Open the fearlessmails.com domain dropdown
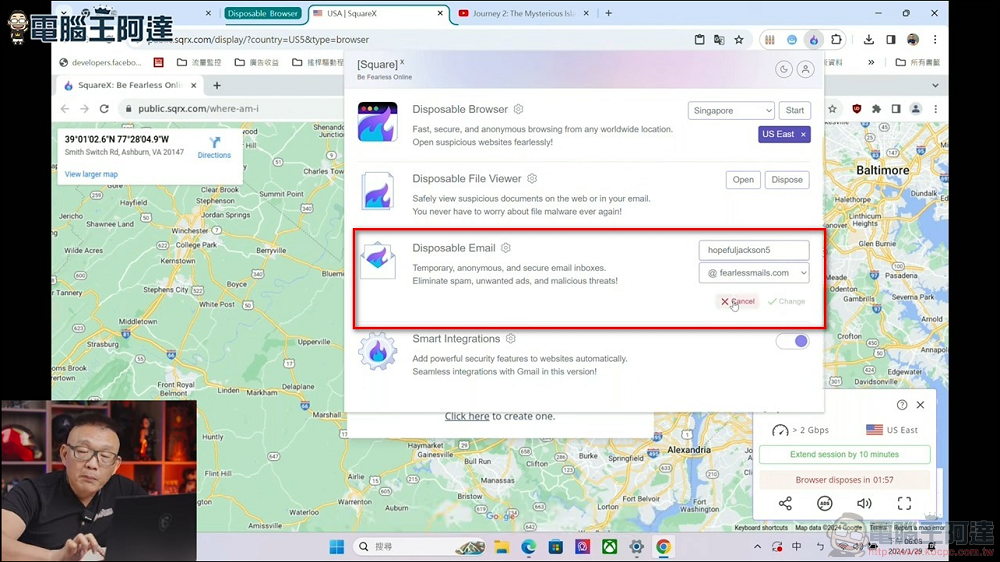1000x562 pixels. click(754, 273)
